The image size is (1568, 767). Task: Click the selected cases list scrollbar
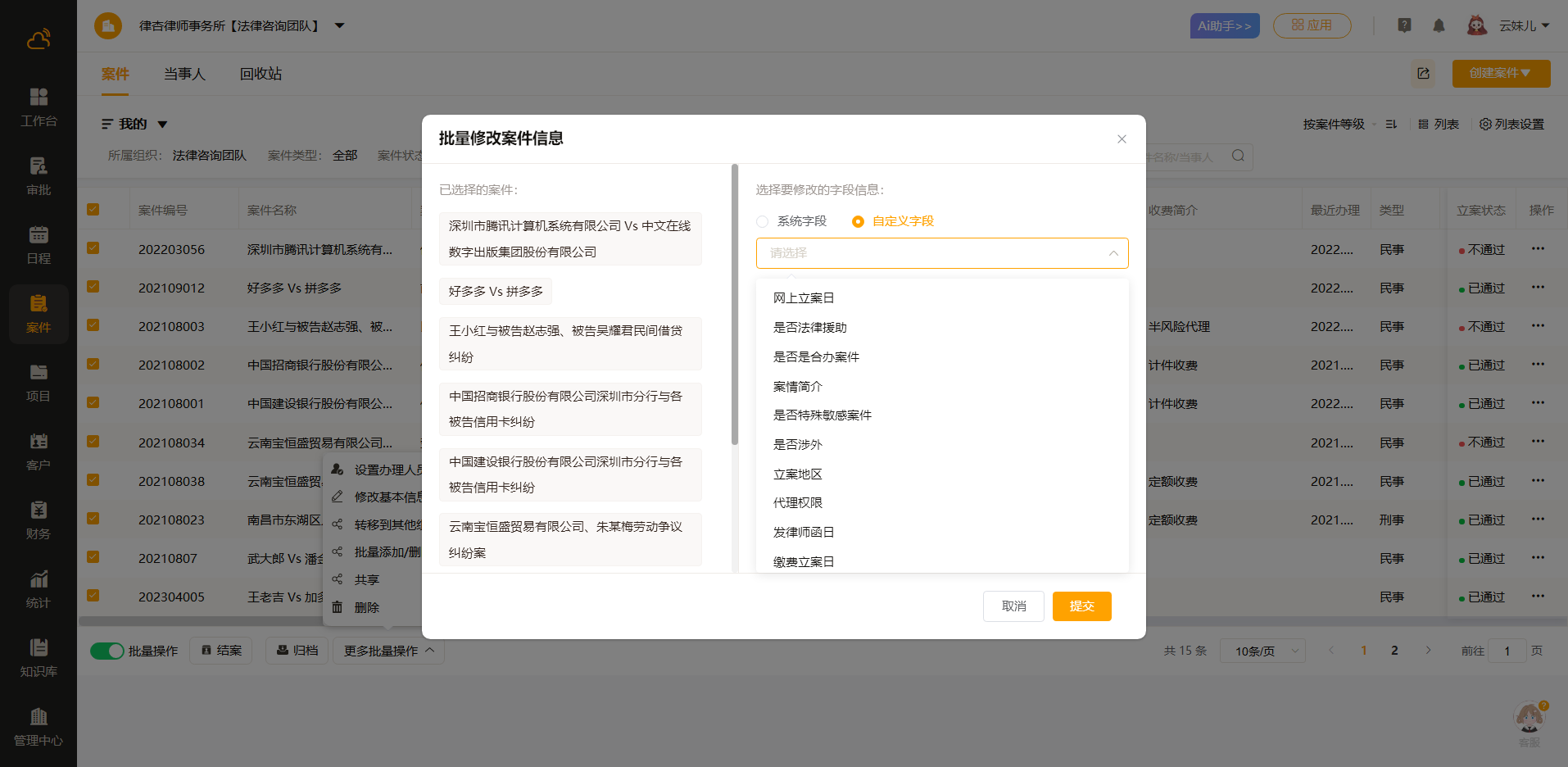click(x=735, y=305)
